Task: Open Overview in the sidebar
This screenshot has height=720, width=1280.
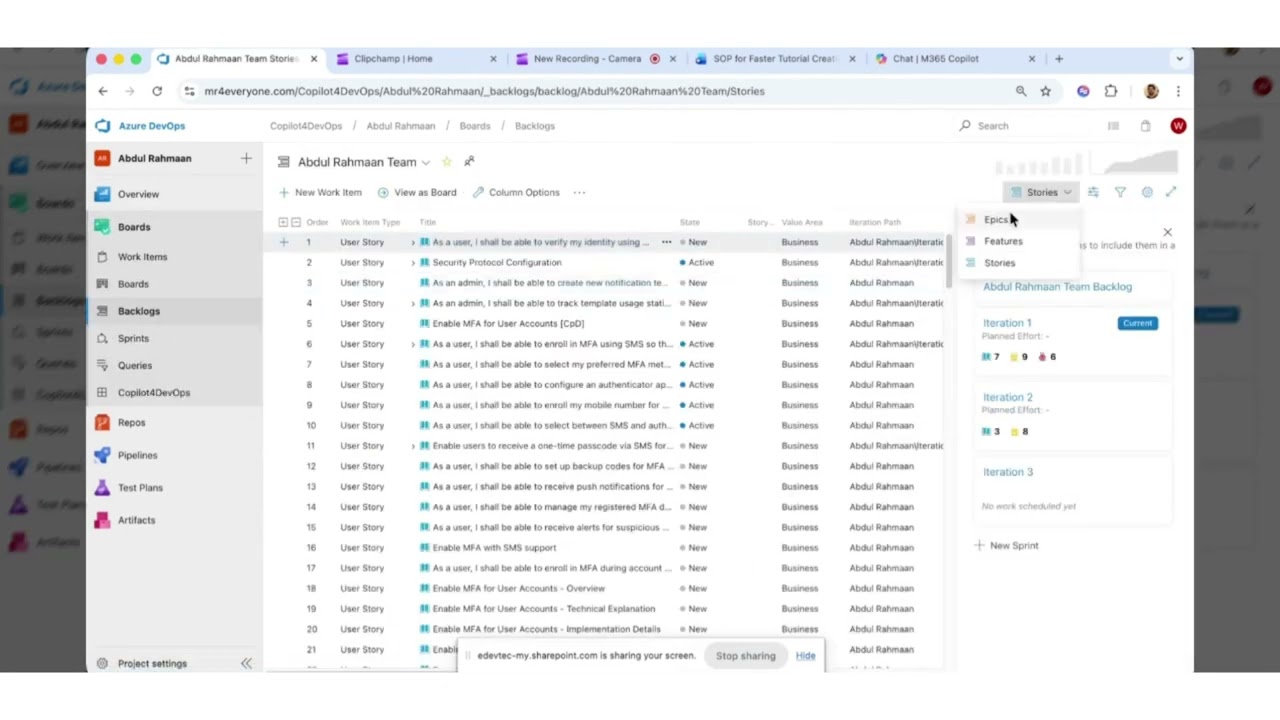Action: pyautogui.click(x=138, y=194)
